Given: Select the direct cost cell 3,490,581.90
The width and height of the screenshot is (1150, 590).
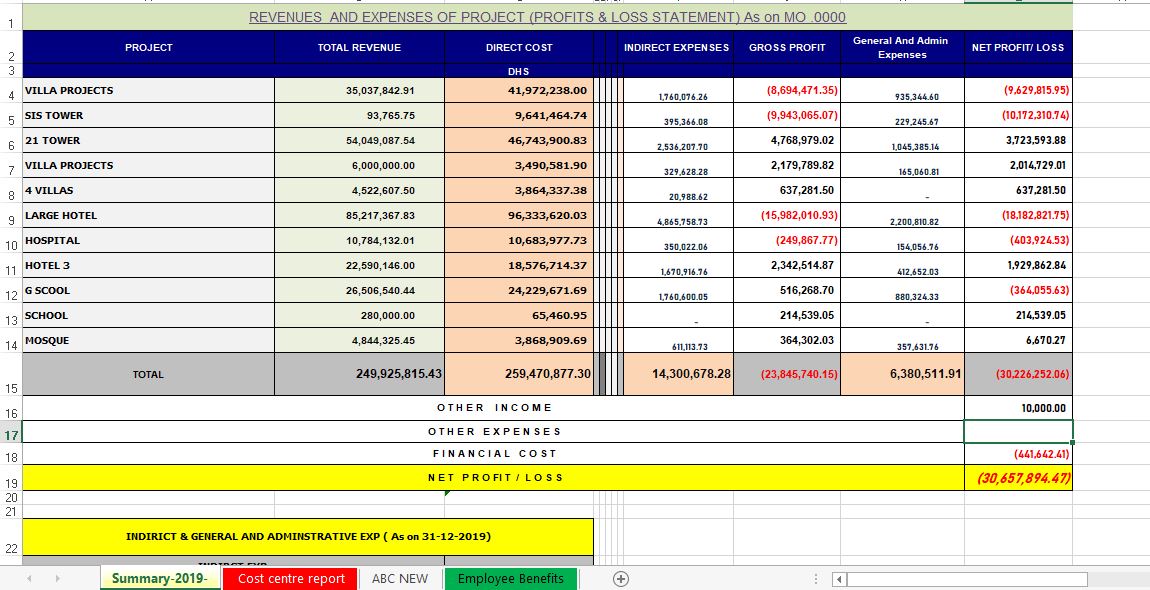Looking at the screenshot, I should tap(519, 165).
